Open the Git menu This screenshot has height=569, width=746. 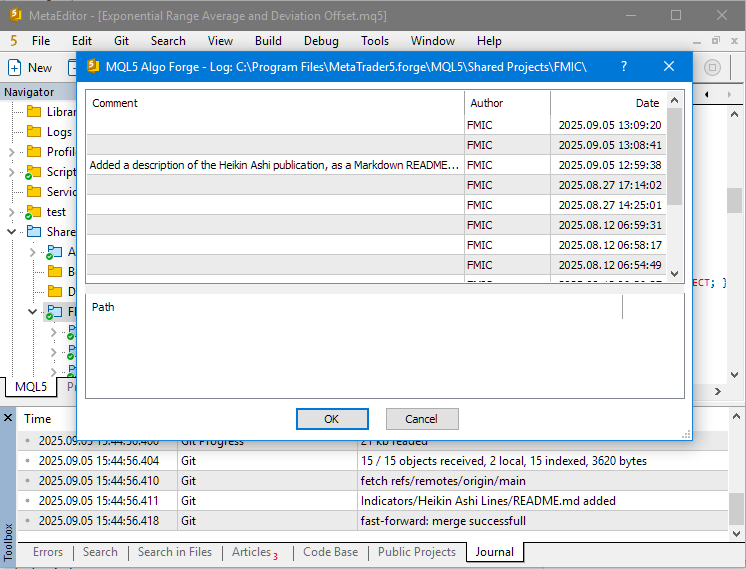click(121, 41)
